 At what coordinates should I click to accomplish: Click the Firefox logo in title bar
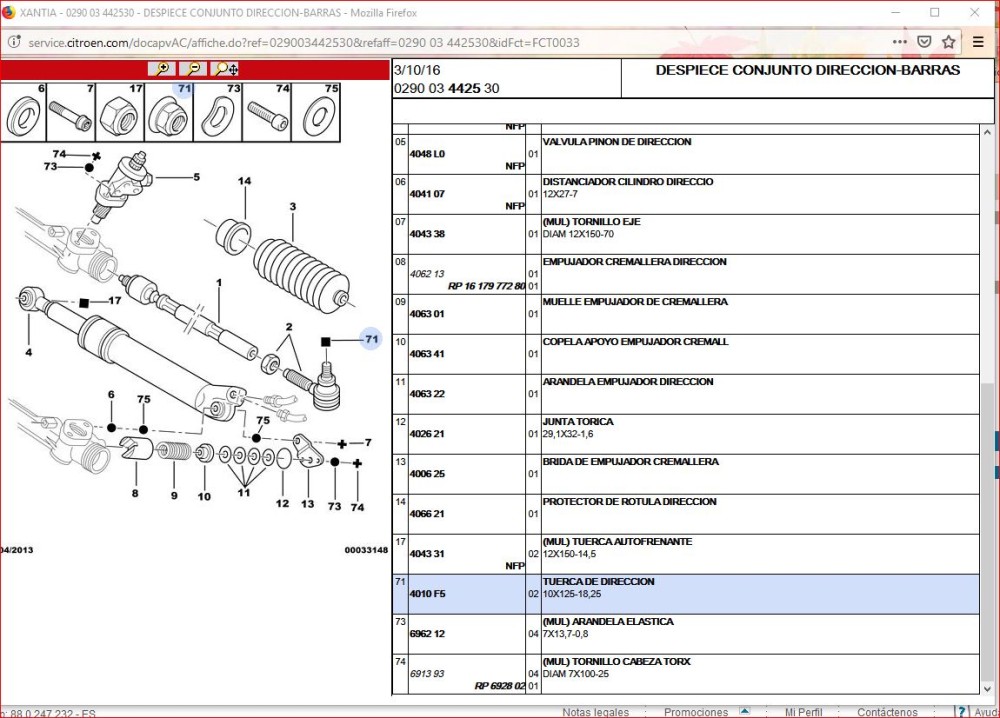point(8,12)
